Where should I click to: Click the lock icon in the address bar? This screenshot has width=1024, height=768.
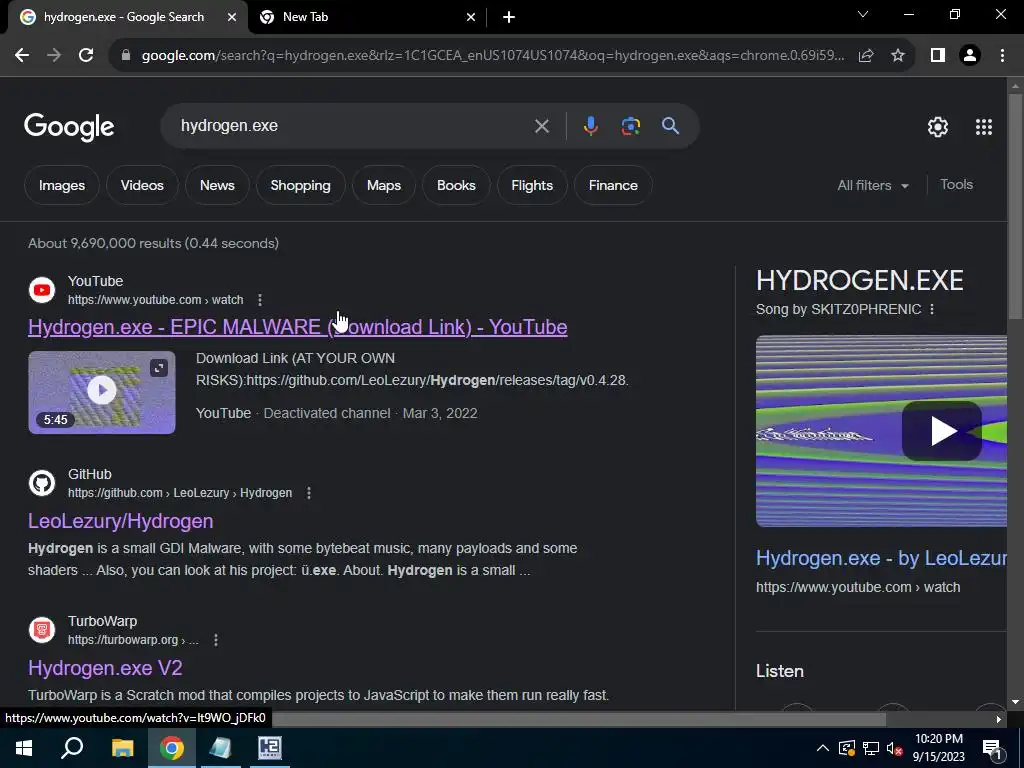126,56
